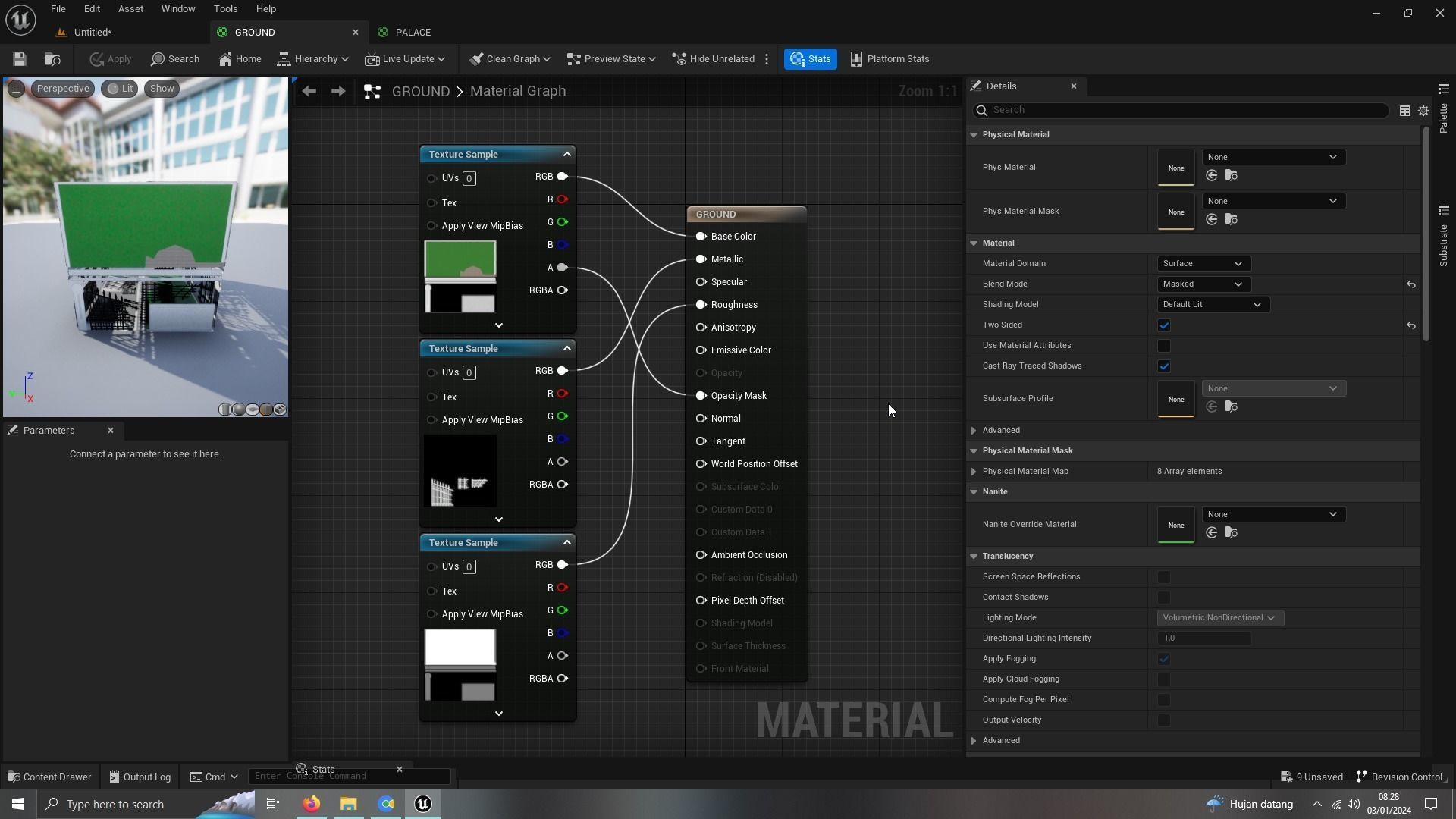Click the Use Selected arrow for Phys Material
The height and width of the screenshot is (819, 1456).
[1212, 176]
